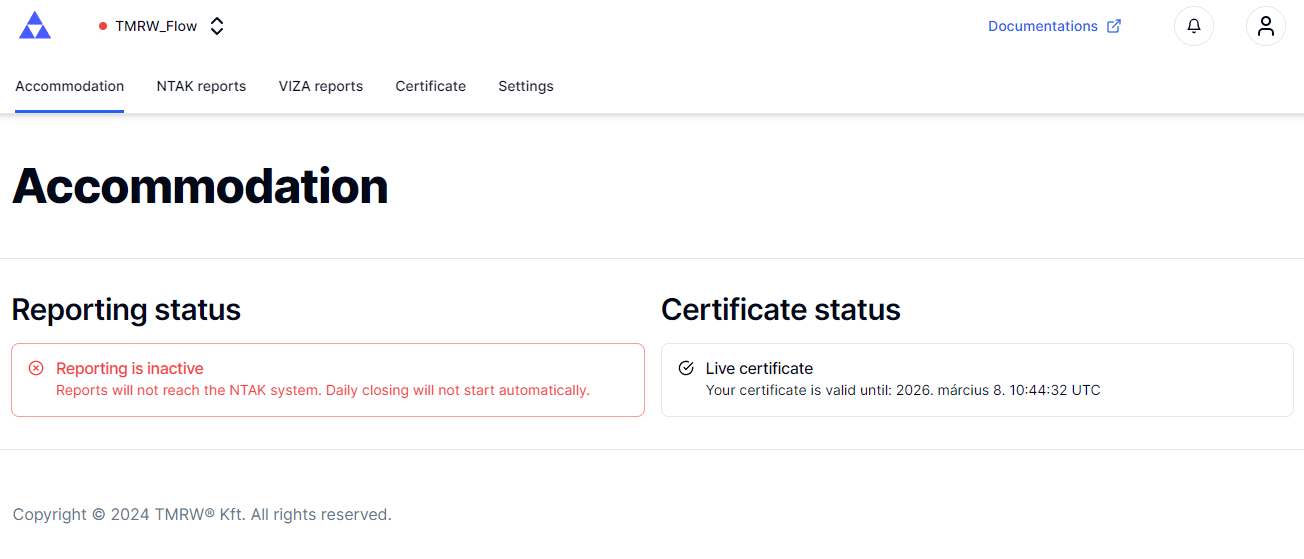Switch to the Settings tab

click(x=526, y=86)
